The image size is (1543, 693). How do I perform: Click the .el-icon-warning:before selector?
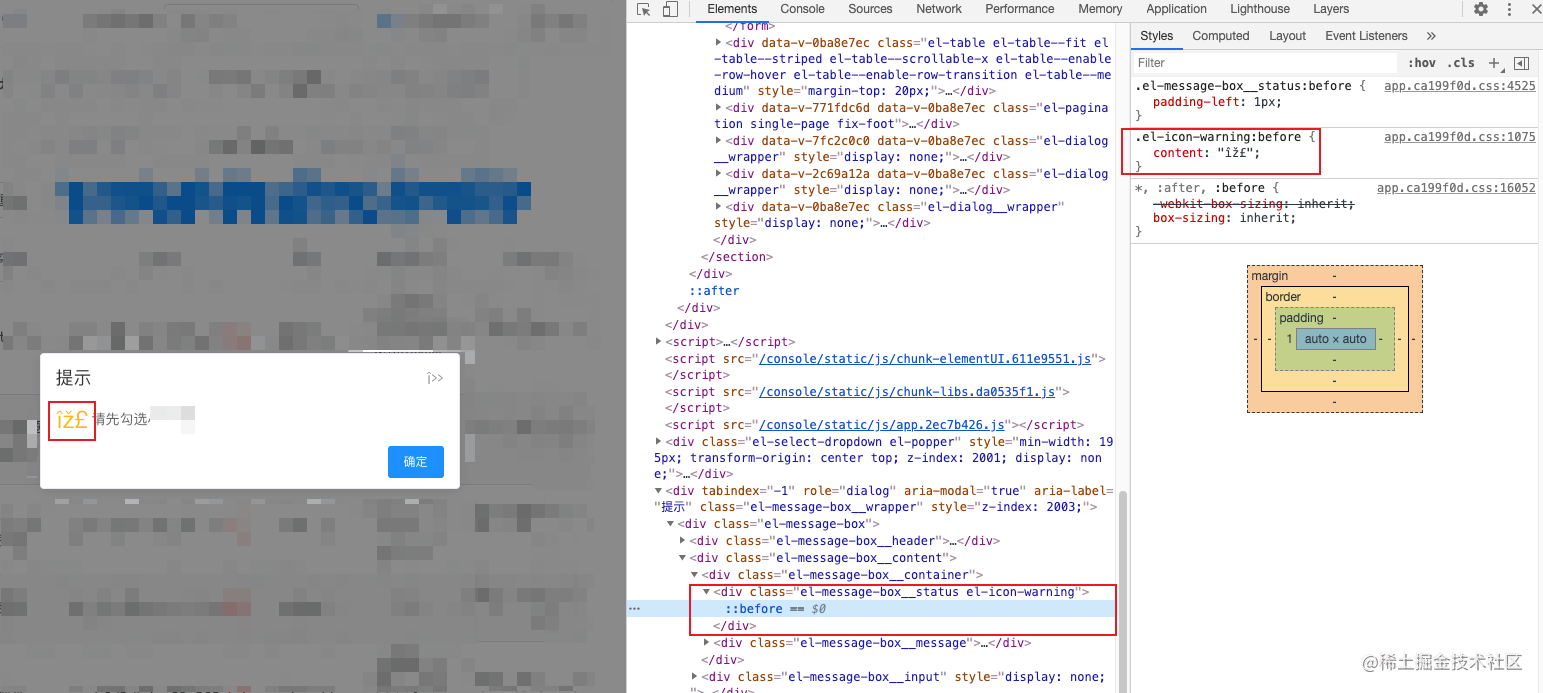[x=1218, y=137]
